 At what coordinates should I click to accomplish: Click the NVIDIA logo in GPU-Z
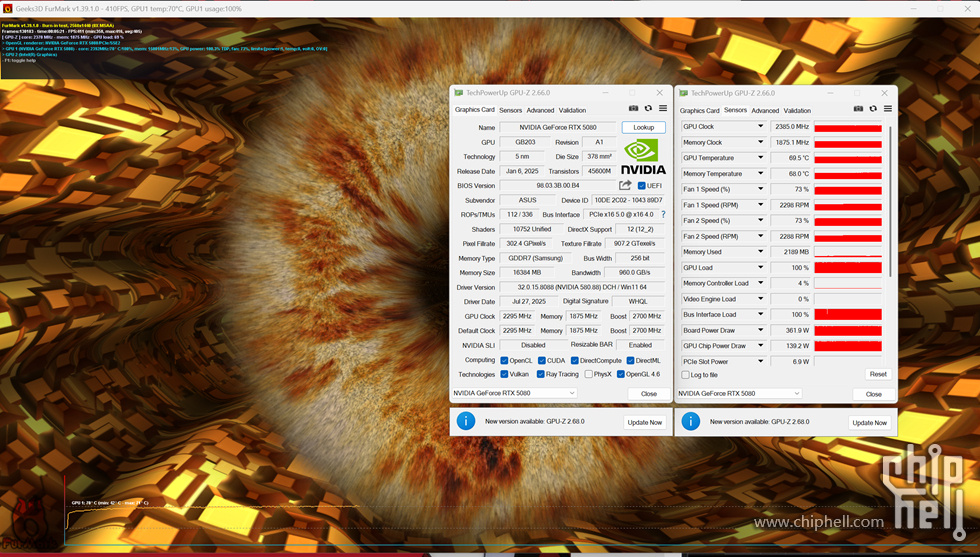click(643, 157)
